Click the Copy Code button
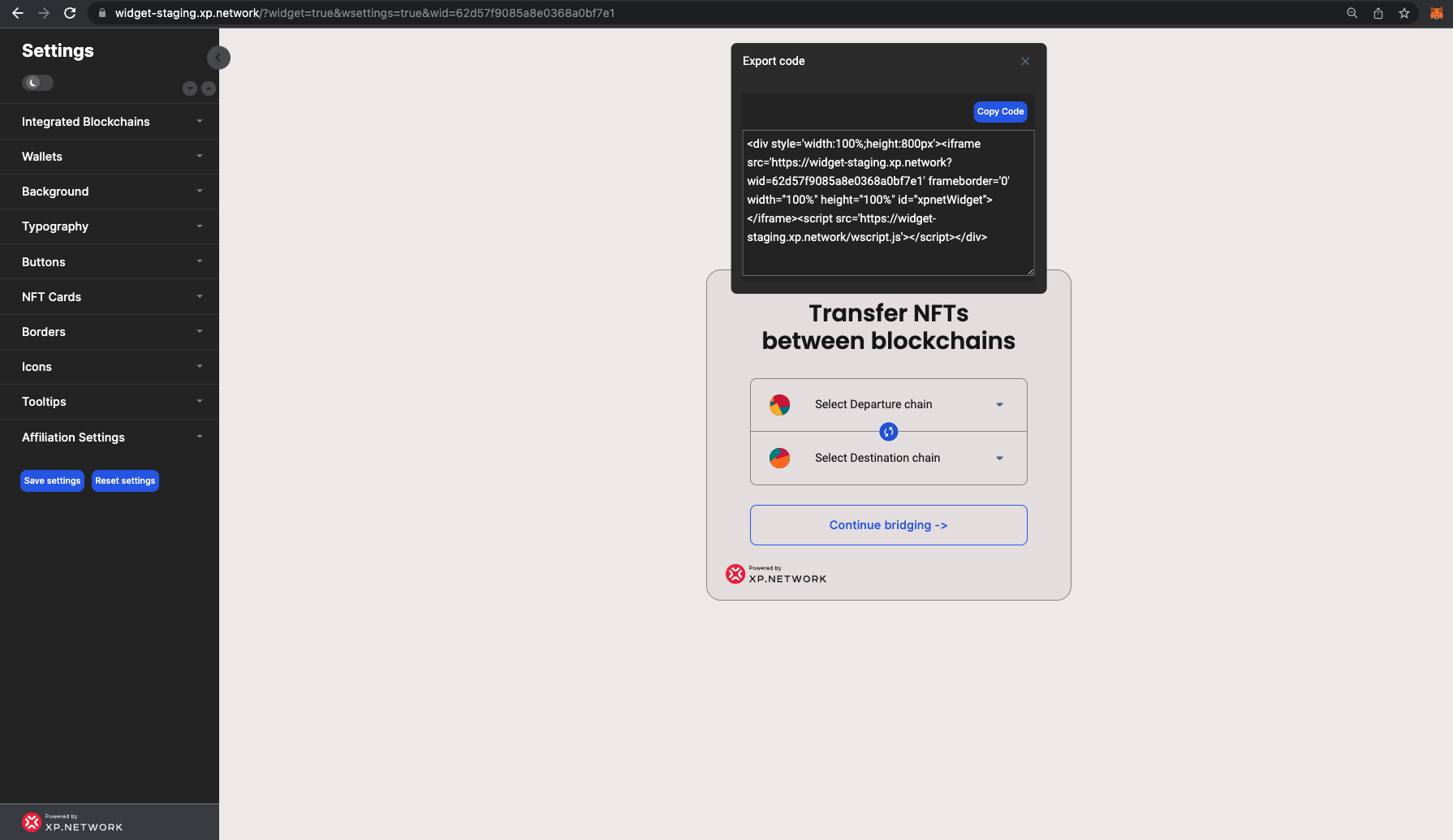1453x840 pixels. (1000, 111)
